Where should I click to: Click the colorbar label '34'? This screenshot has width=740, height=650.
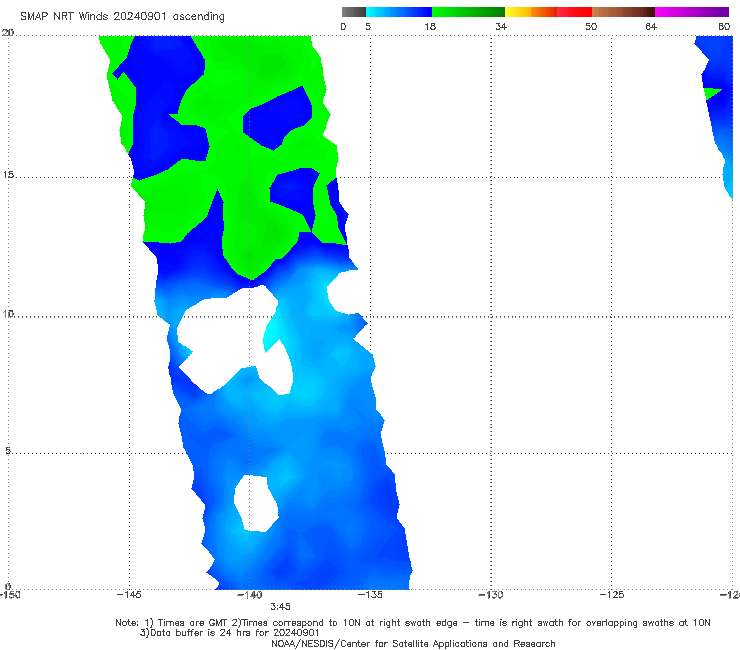point(501,26)
